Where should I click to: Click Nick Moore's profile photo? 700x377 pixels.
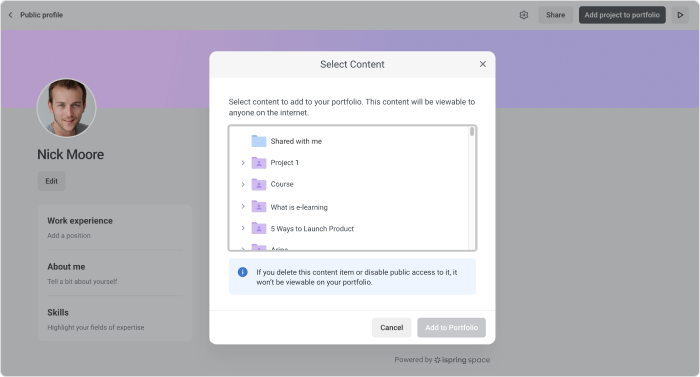pos(67,108)
